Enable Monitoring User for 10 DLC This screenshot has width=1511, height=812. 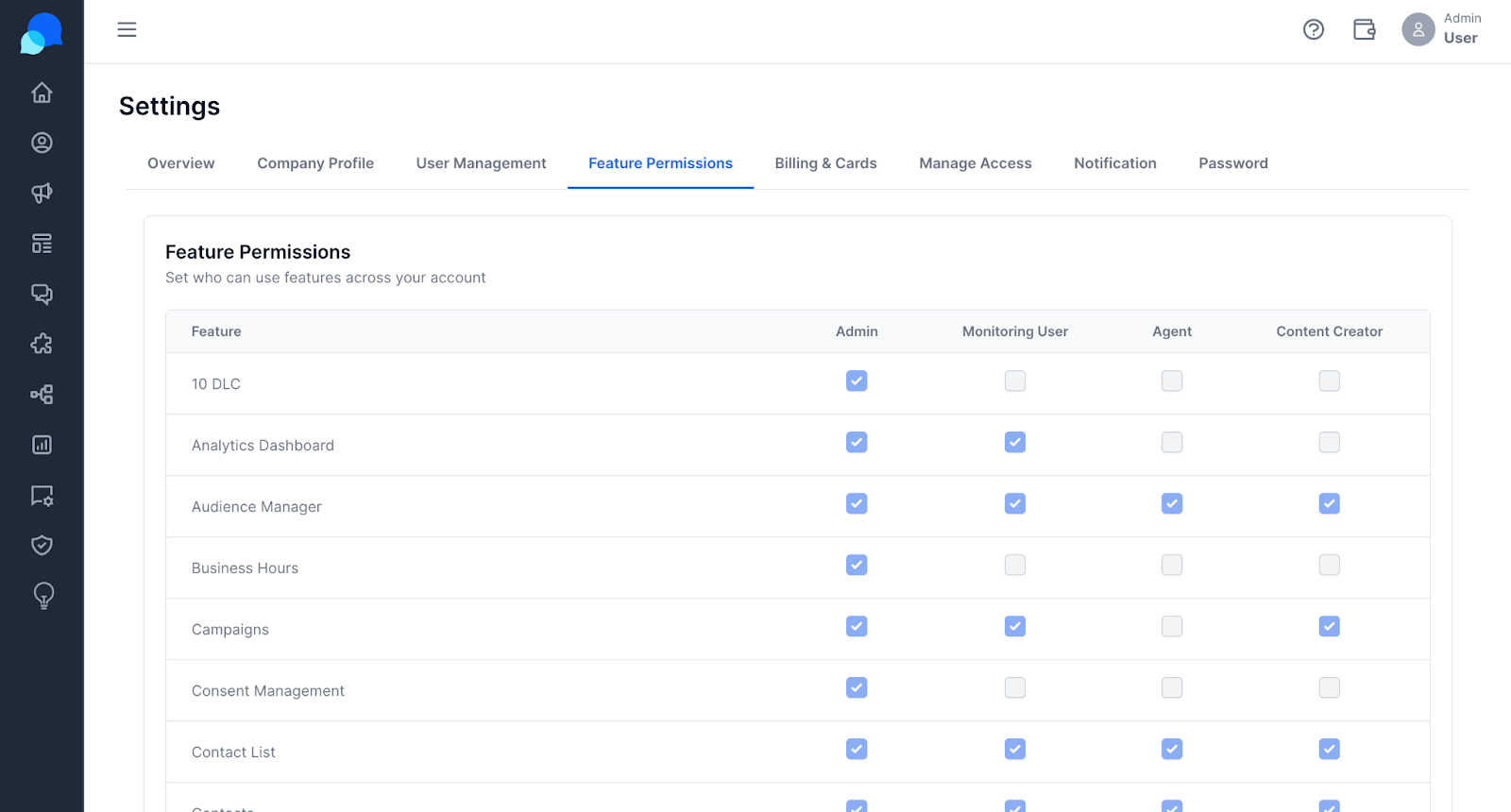pos(1015,381)
